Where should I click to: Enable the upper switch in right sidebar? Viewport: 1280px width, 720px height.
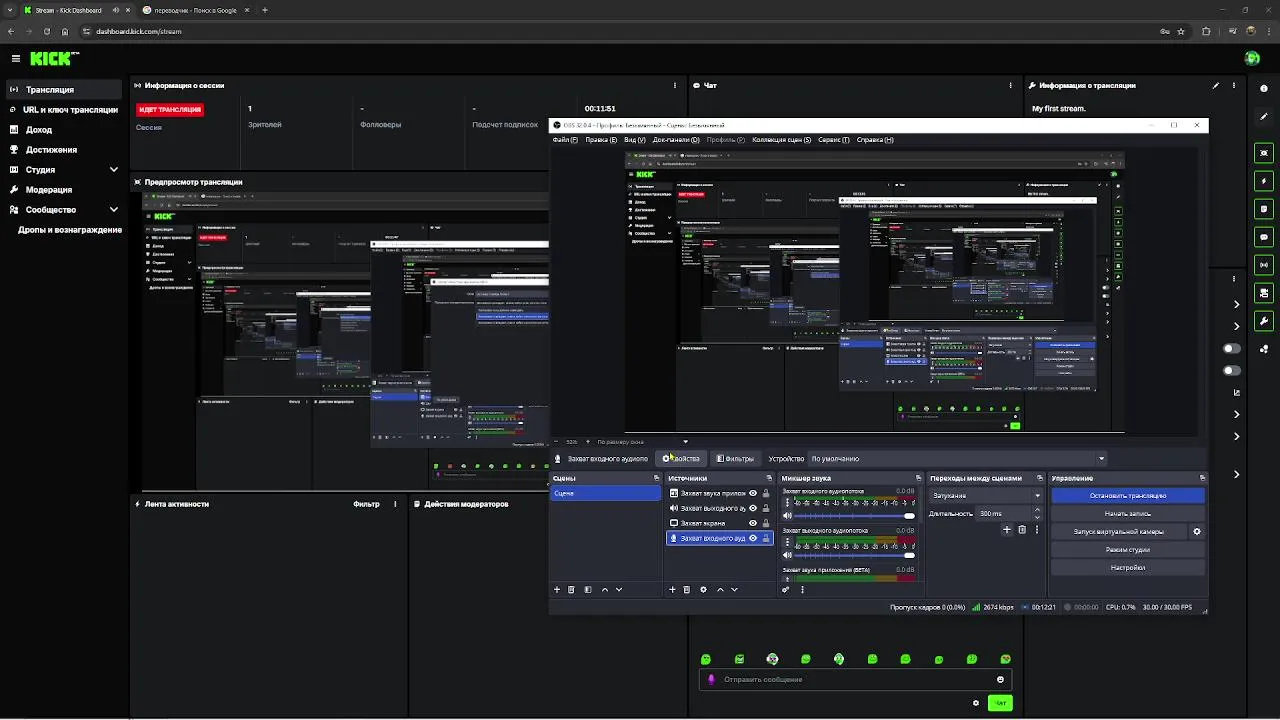pyautogui.click(x=1232, y=349)
